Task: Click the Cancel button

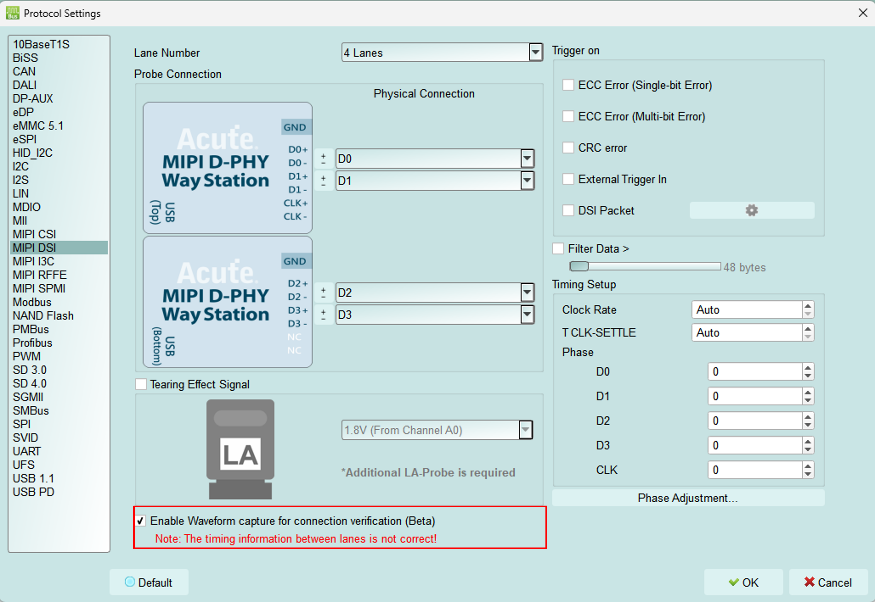Action: point(828,582)
